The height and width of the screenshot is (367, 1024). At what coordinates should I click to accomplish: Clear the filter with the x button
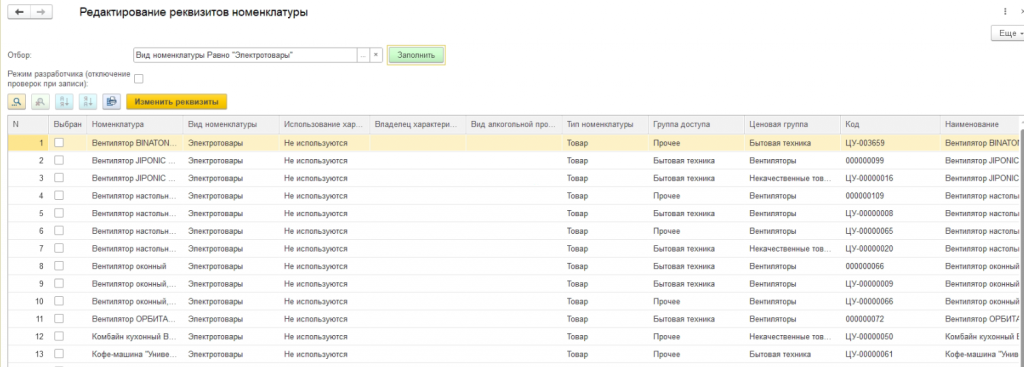[376, 56]
